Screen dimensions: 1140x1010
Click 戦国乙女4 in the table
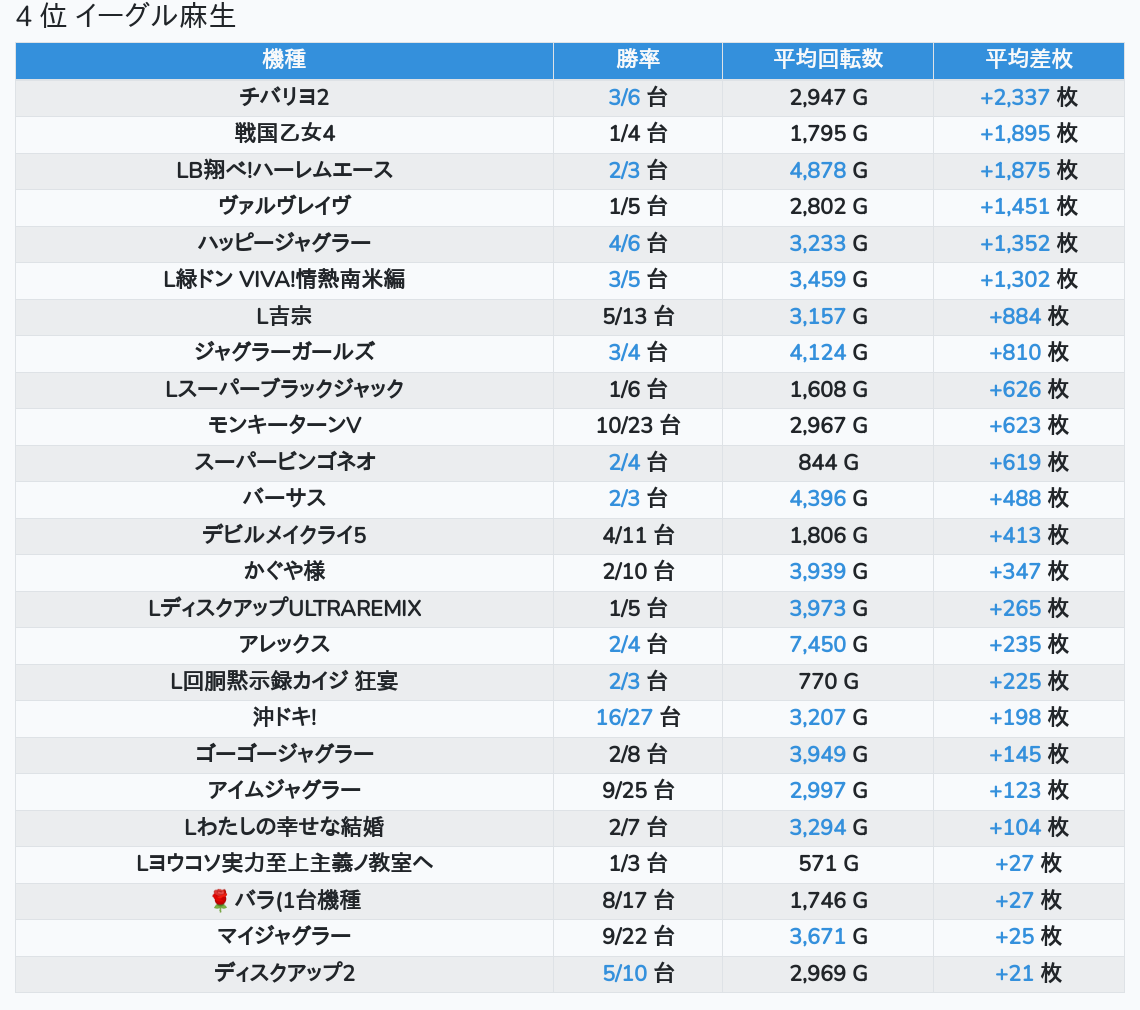coord(284,134)
